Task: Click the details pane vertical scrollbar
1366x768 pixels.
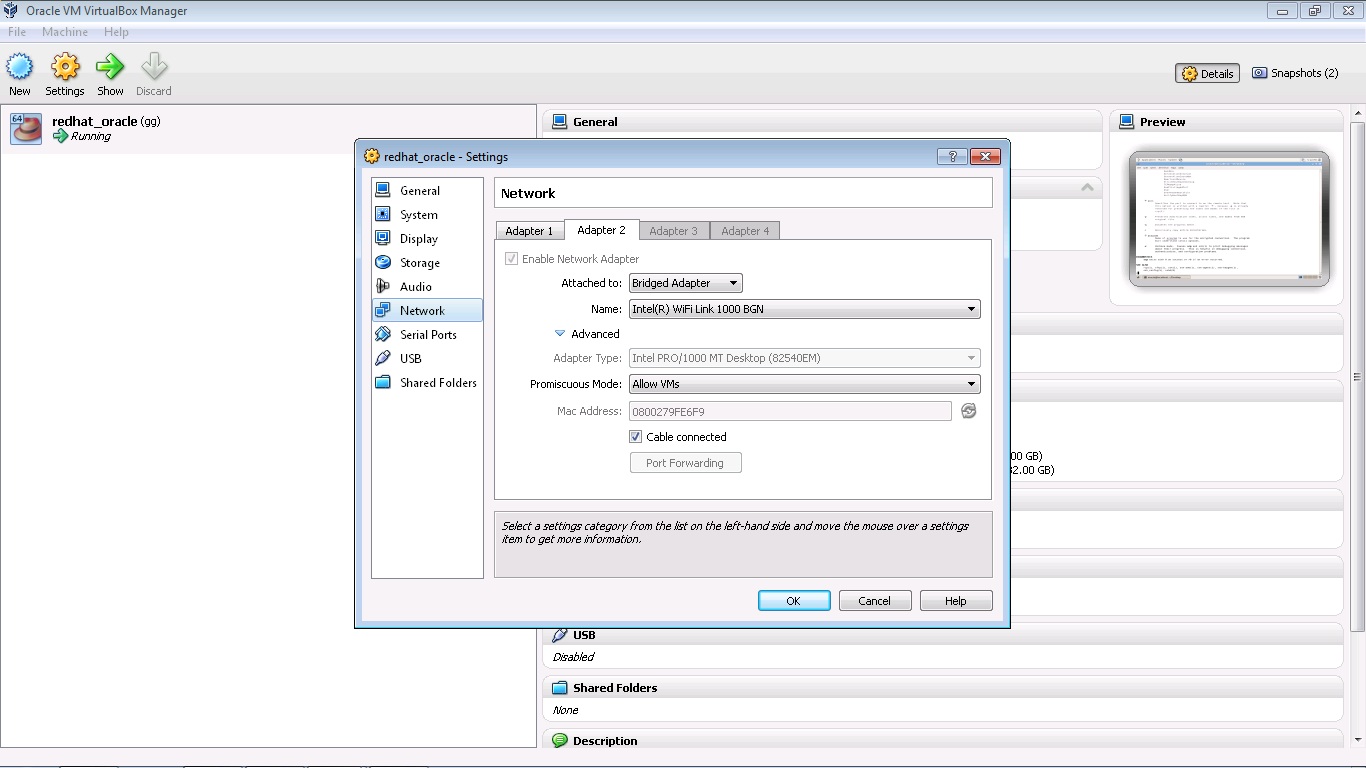Action: coord(1357,376)
